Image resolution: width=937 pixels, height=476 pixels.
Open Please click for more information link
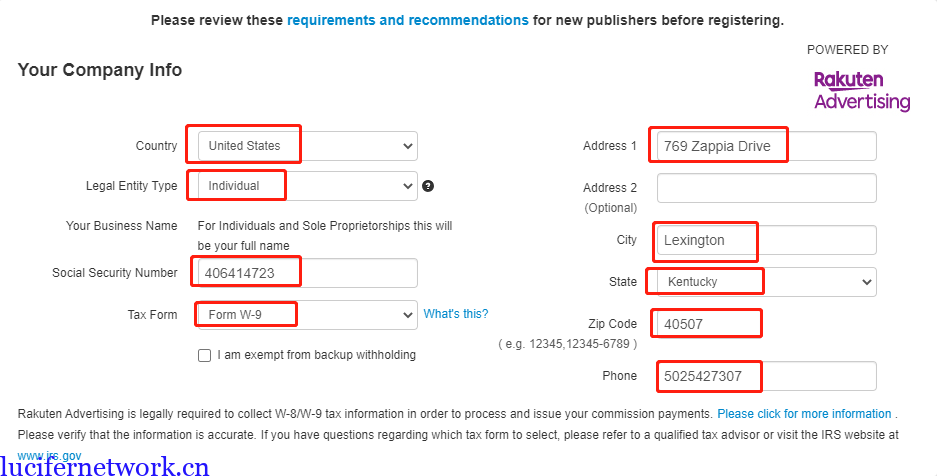point(804,414)
